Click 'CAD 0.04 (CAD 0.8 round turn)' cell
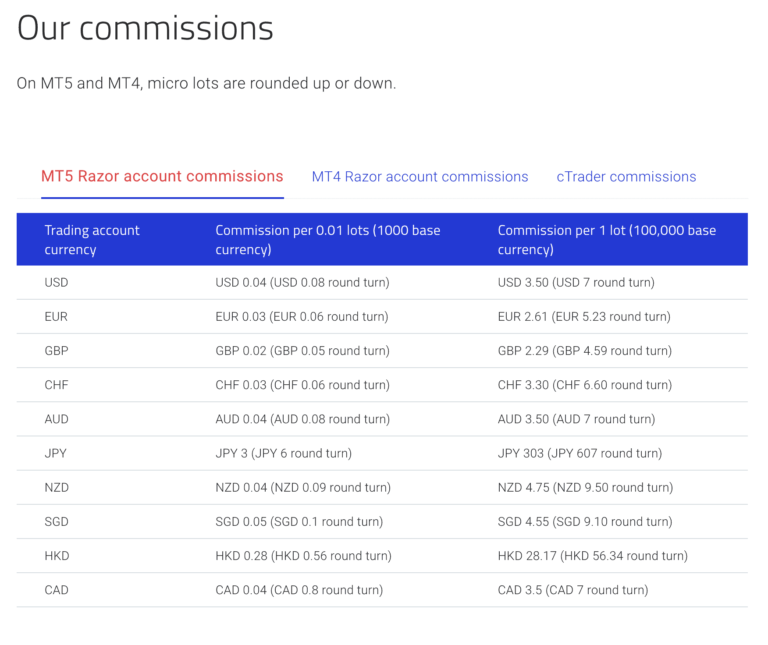768x645 pixels. [299, 590]
